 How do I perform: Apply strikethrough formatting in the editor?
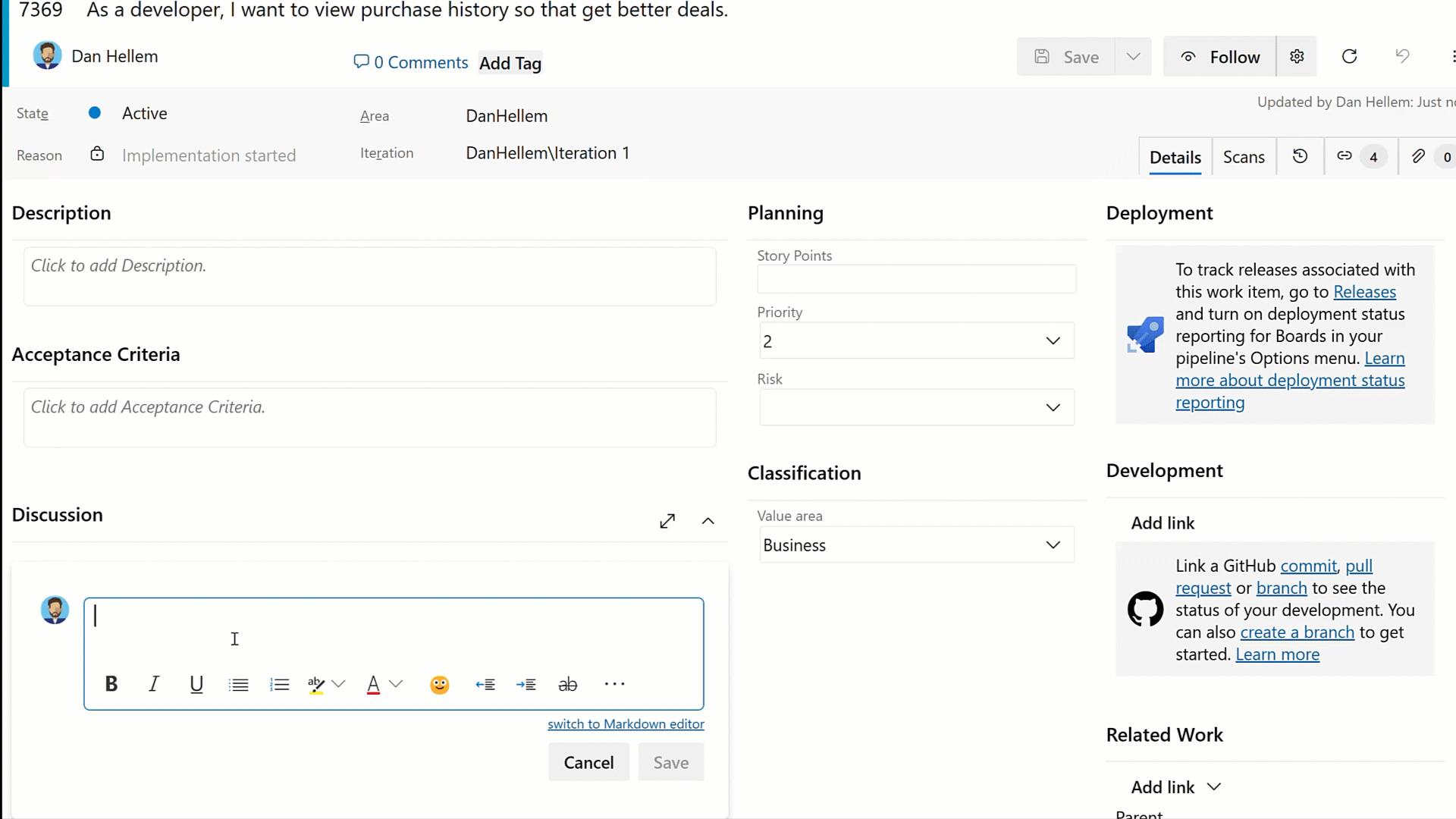pyautogui.click(x=567, y=683)
